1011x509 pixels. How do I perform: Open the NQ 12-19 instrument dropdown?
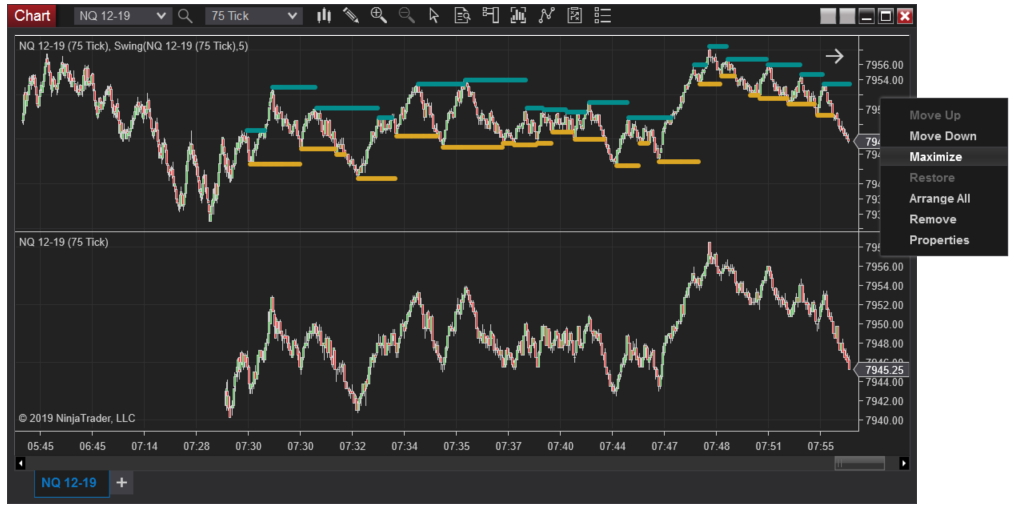coord(122,16)
